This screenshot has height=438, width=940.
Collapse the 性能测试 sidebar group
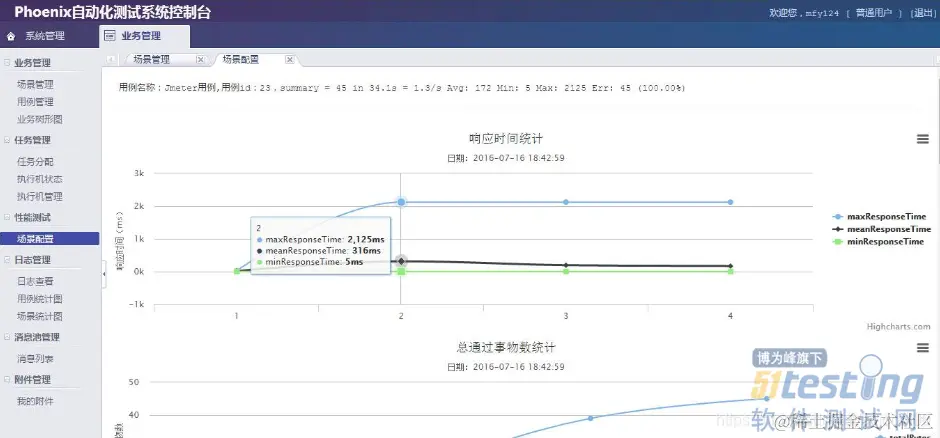7,217
